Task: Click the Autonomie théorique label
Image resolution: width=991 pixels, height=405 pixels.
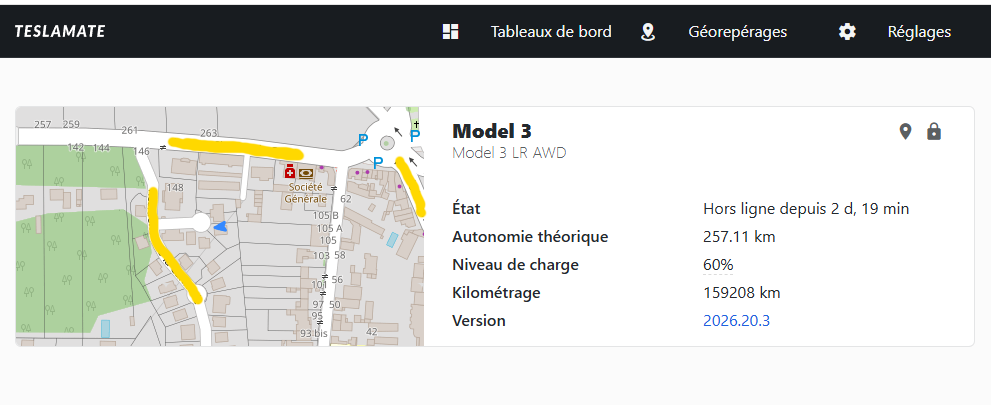Action: (x=530, y=237)
